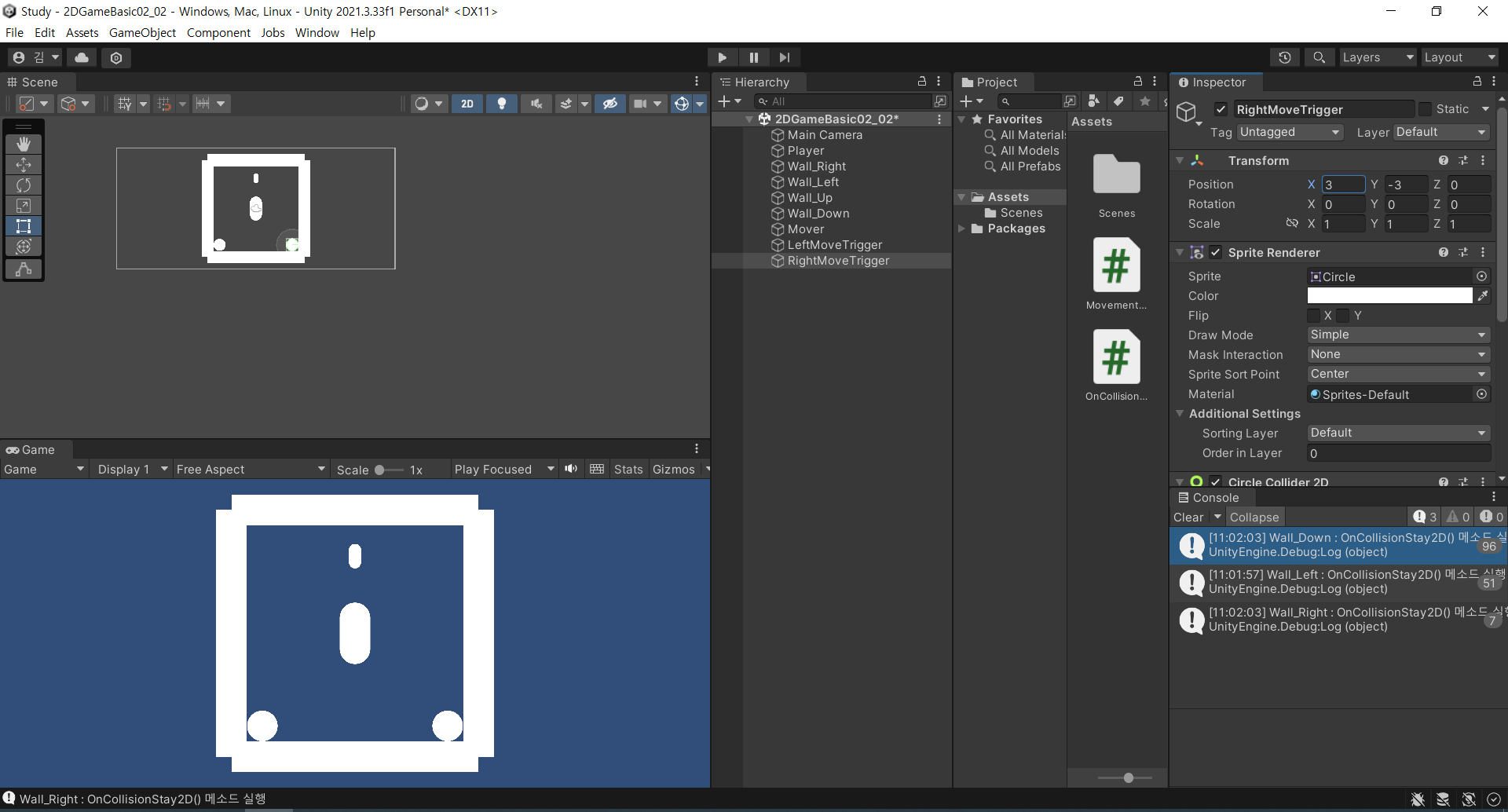This screenshot has height=812, width=1508.
Task: Select the Move tool
Action: (x=24, y=165)
